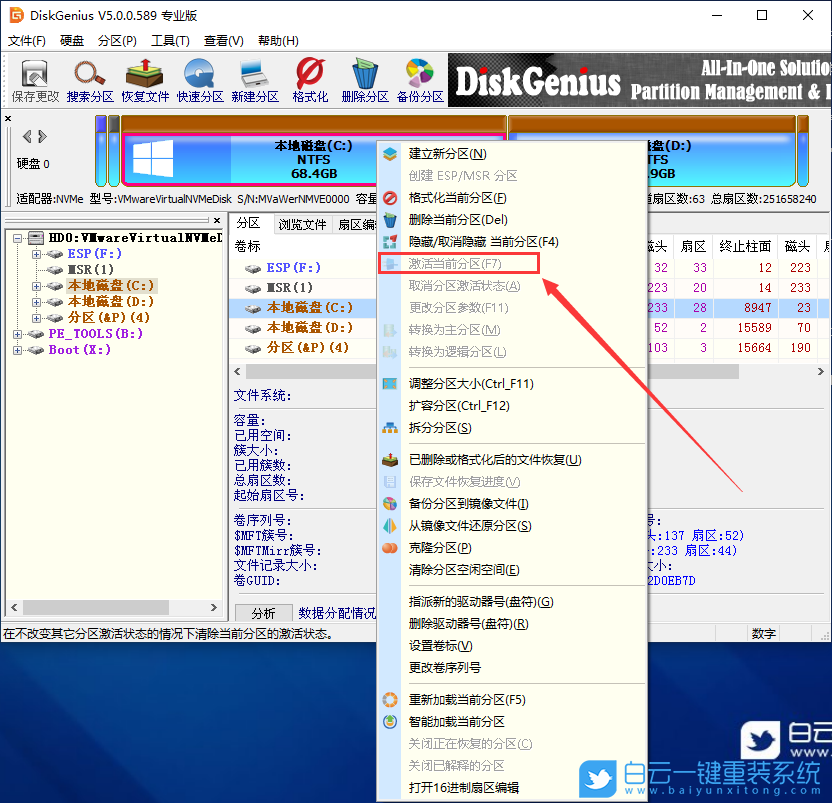Select the 新建分区 new partition icon
Screen dimensions: 832x803
tap(255, 80)
